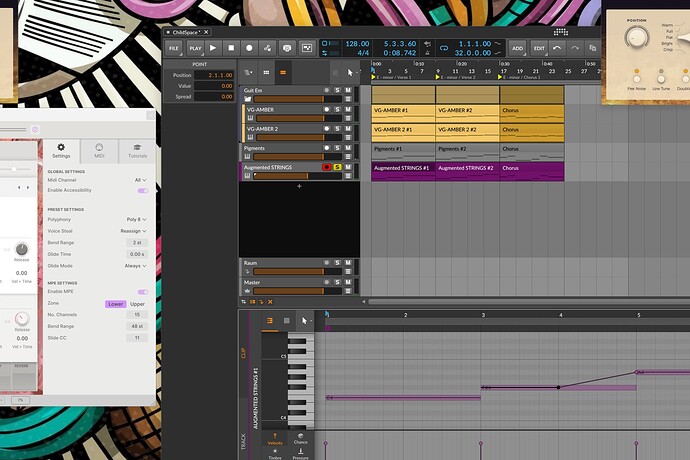The image size is (690, 460).
Task: Toggle Enable Accessibility switch
Action: [x=143, y=191]
